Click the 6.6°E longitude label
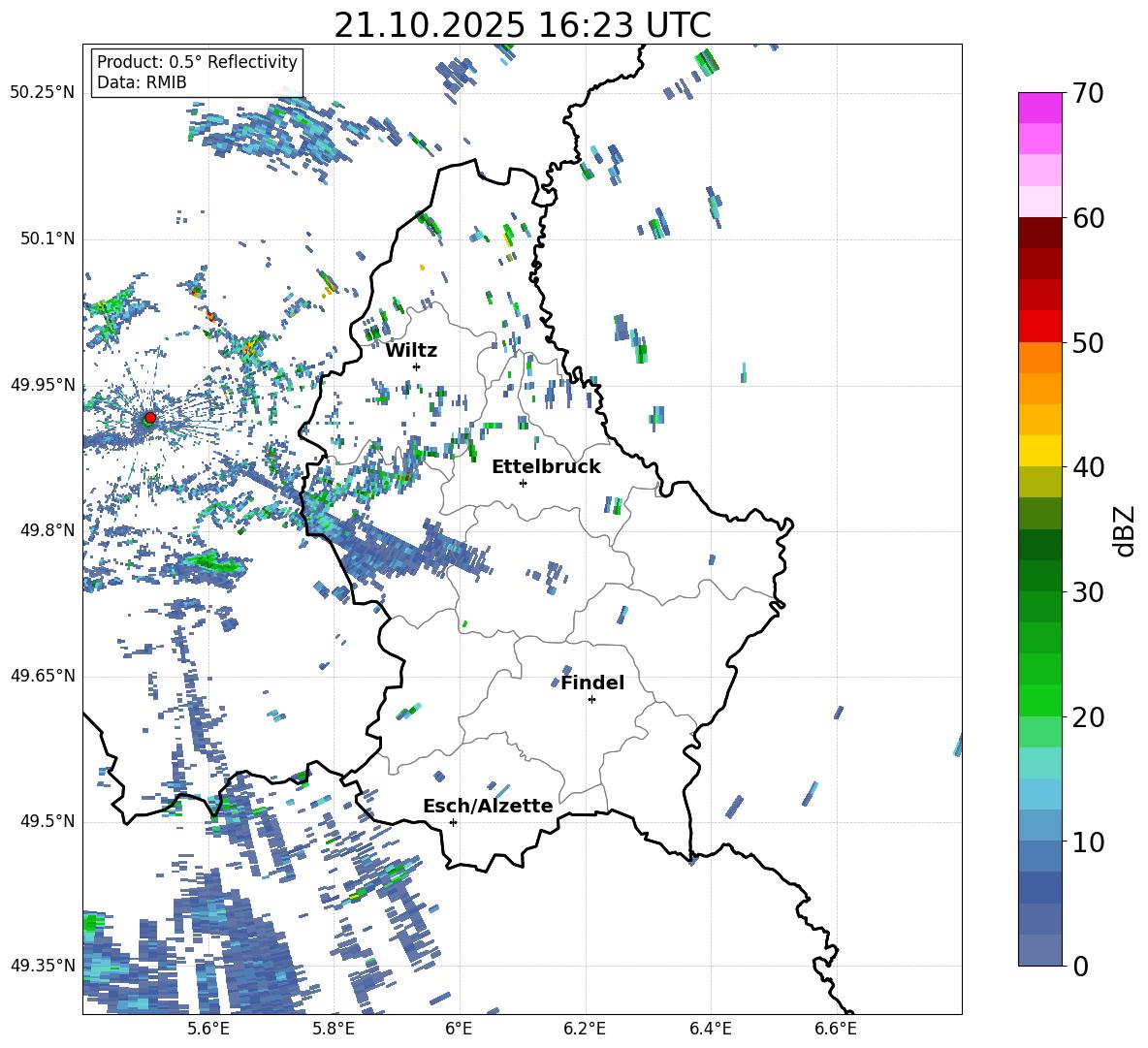Image resolution: width=1148 pixels, height=1048 pixels. click(x=836, y=1030)
